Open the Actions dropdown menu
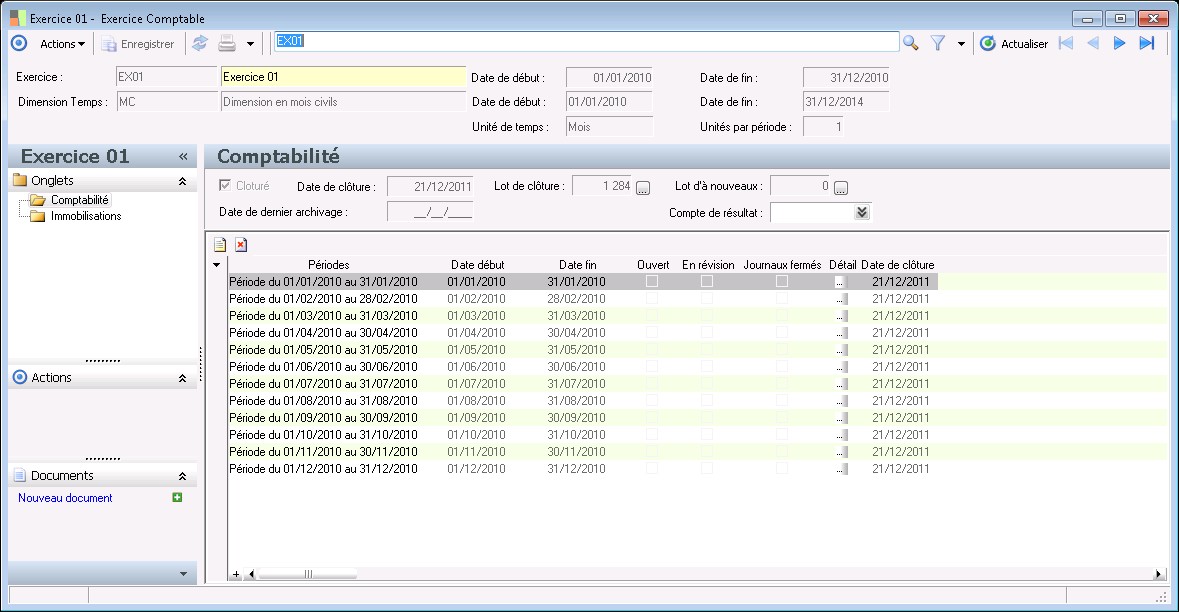Viewport: 1179px width, 612px height. pos(62,43)
